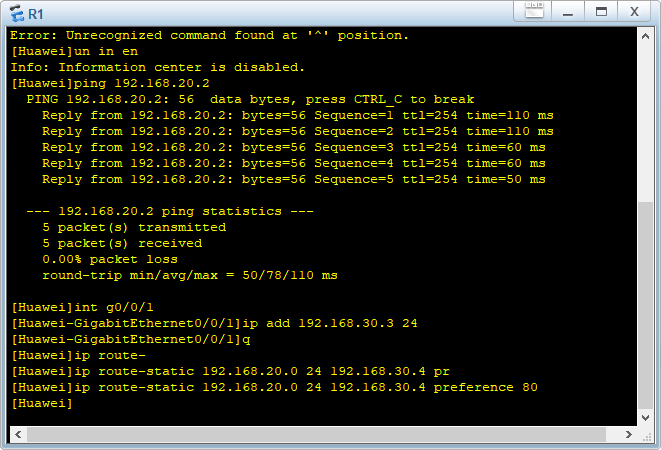Click the ping statistics header line
Image resolution: width=661 pixels, height=450 pixels.
coord(170,211)
